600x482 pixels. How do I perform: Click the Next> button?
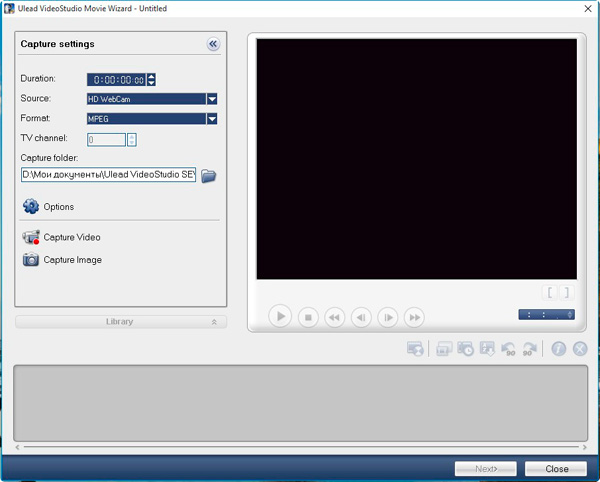coord(486,468)
